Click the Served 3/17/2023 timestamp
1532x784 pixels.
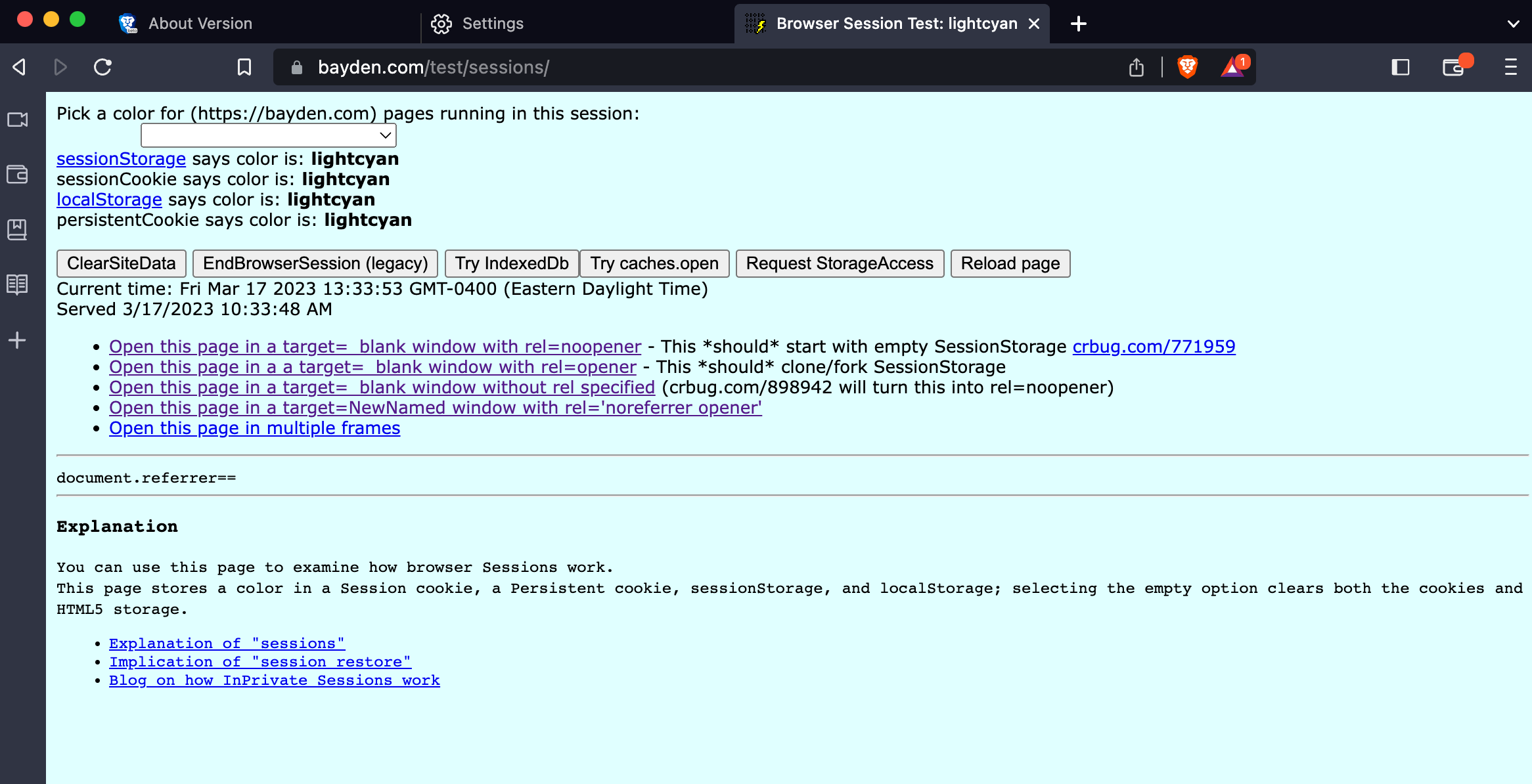click(x=194, y=309)
